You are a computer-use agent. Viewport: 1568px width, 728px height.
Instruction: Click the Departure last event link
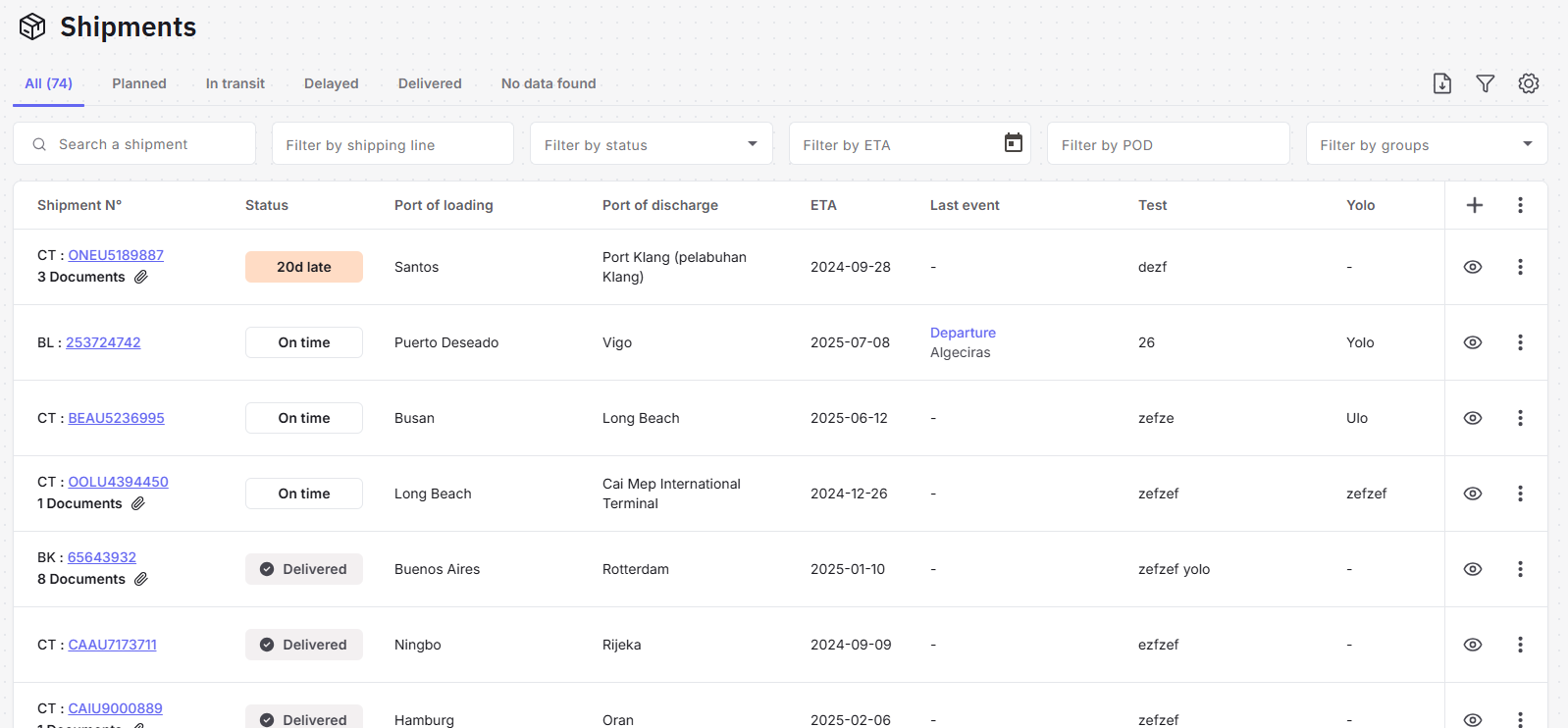pyautogui.click(x=963, y=333)
